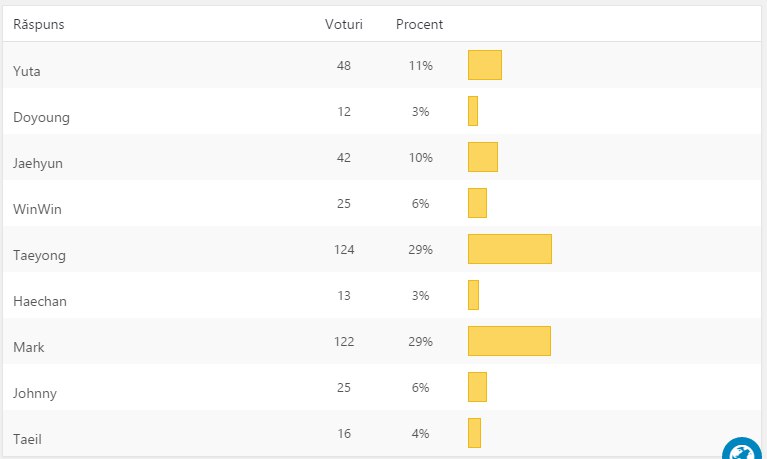The height and width of the screenshot is (459, 767).
Task: Click Yuta's 11% percentage value
Action: click(420, 65)
